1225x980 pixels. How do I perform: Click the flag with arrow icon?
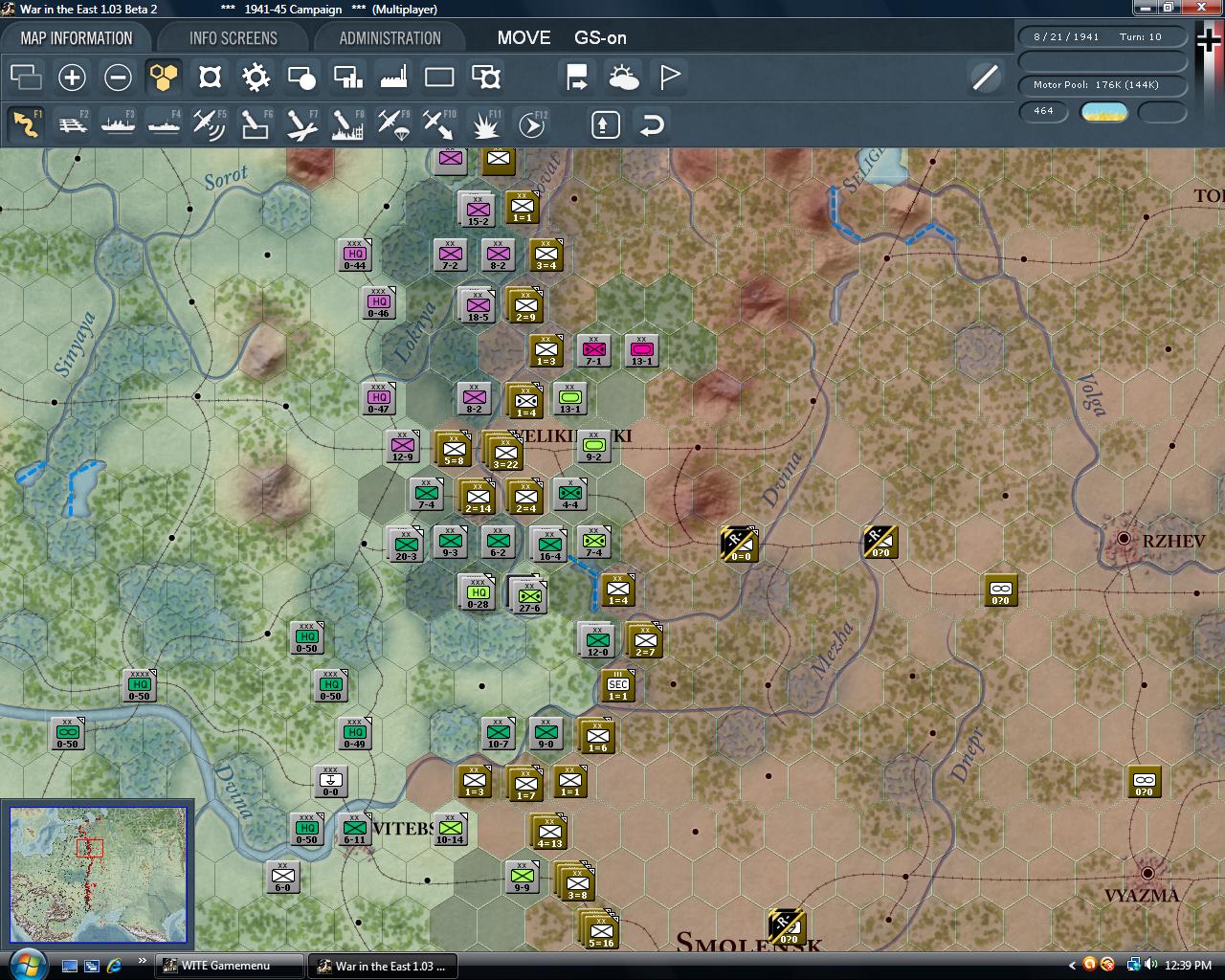coord(578,78)
